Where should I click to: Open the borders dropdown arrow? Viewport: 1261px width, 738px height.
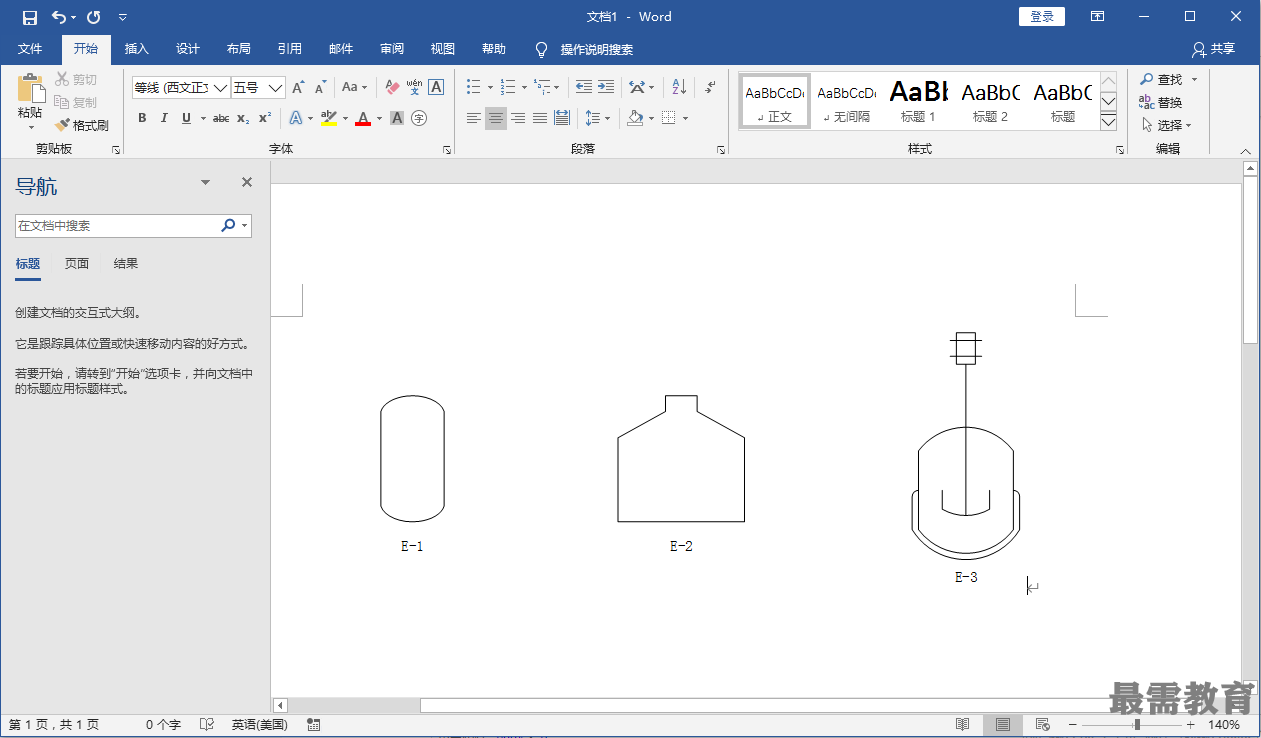[686, 118]
